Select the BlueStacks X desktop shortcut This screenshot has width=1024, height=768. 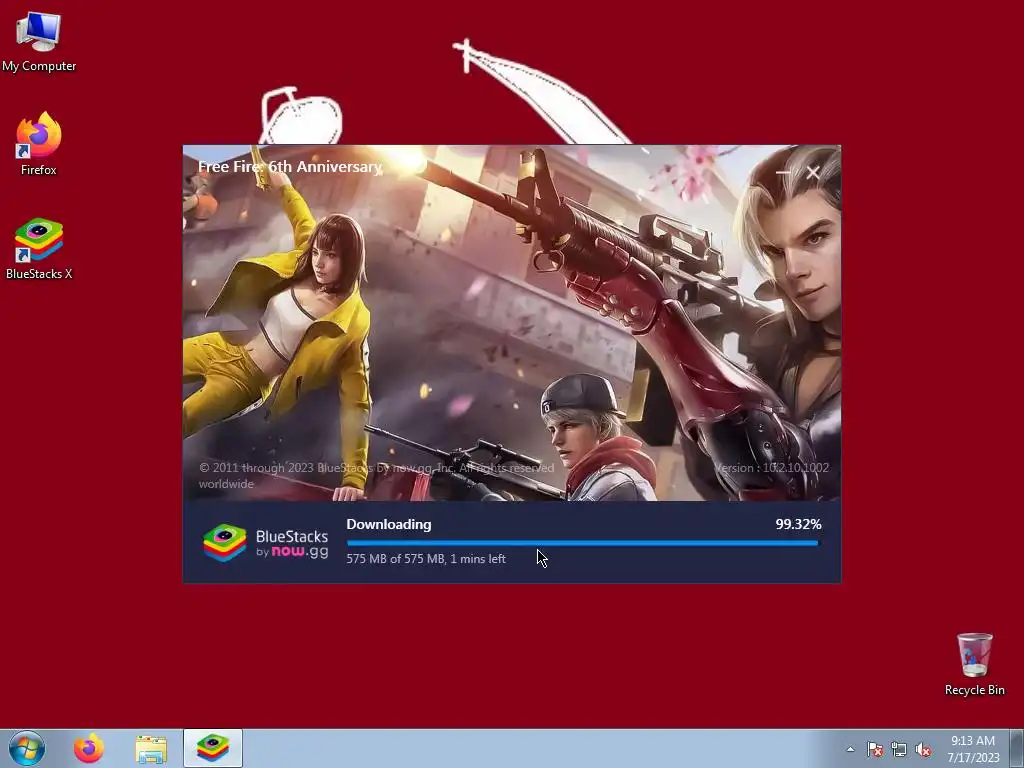[x=39, y=248]
